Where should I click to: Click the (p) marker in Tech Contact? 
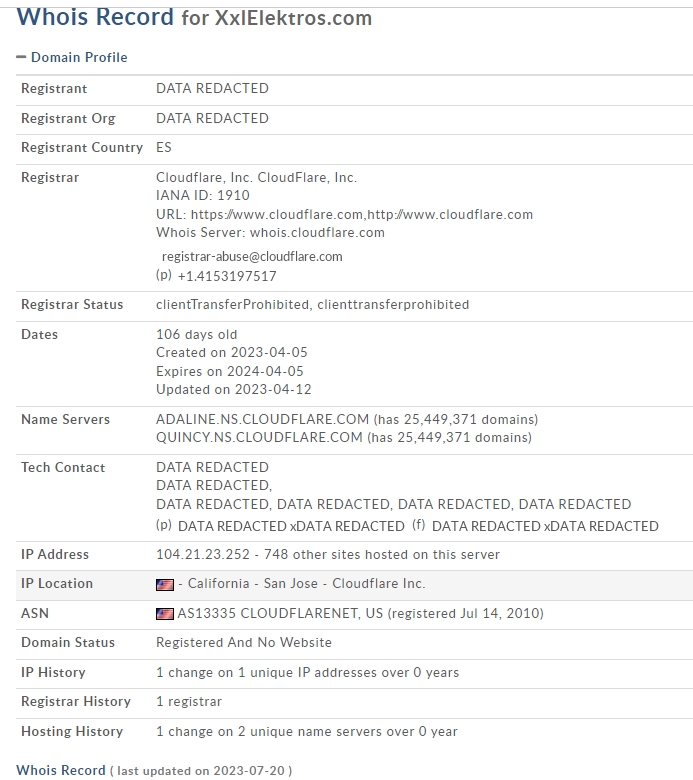[x=164, y=525]
